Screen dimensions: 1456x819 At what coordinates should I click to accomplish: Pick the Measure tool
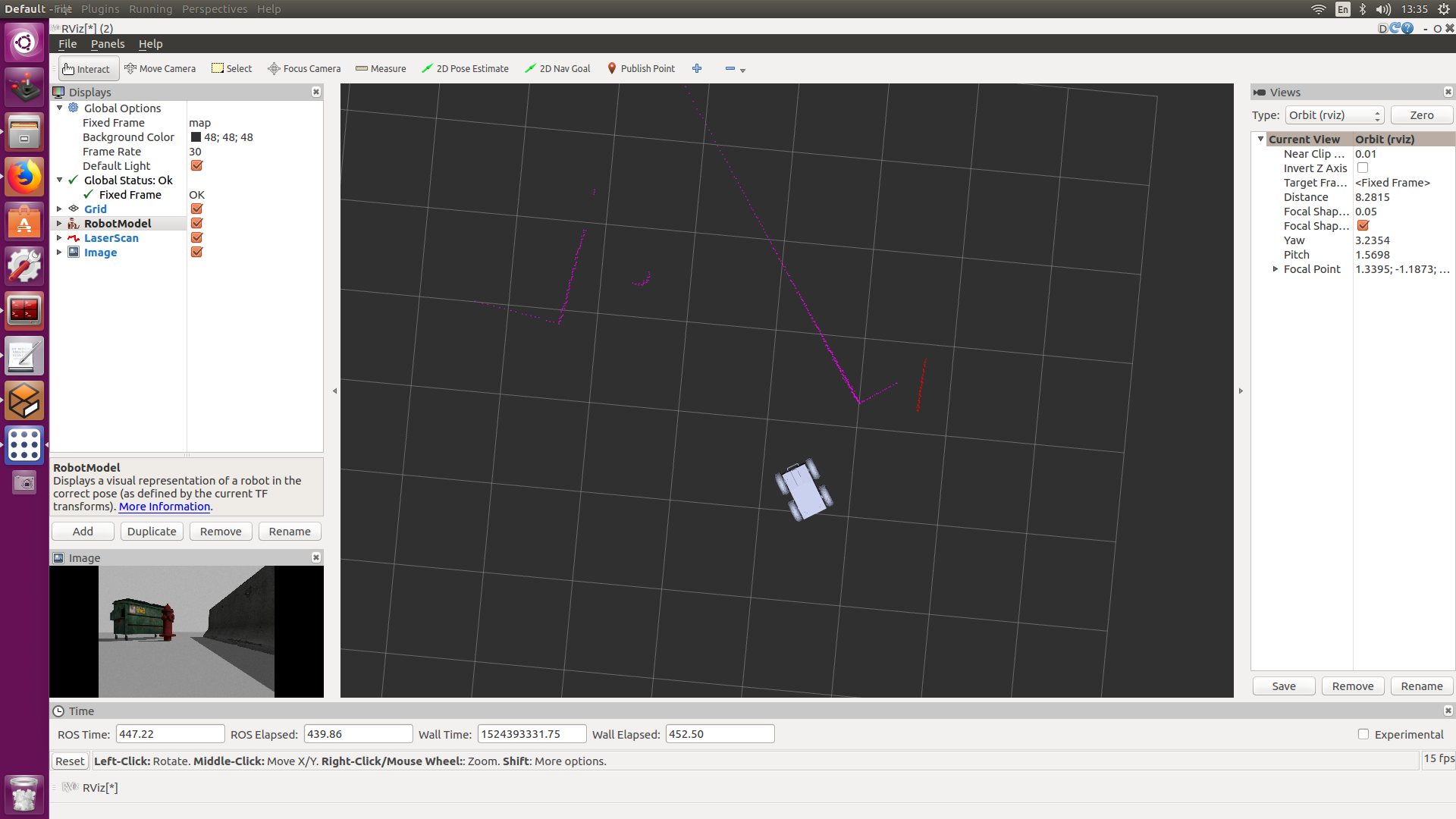381,68
